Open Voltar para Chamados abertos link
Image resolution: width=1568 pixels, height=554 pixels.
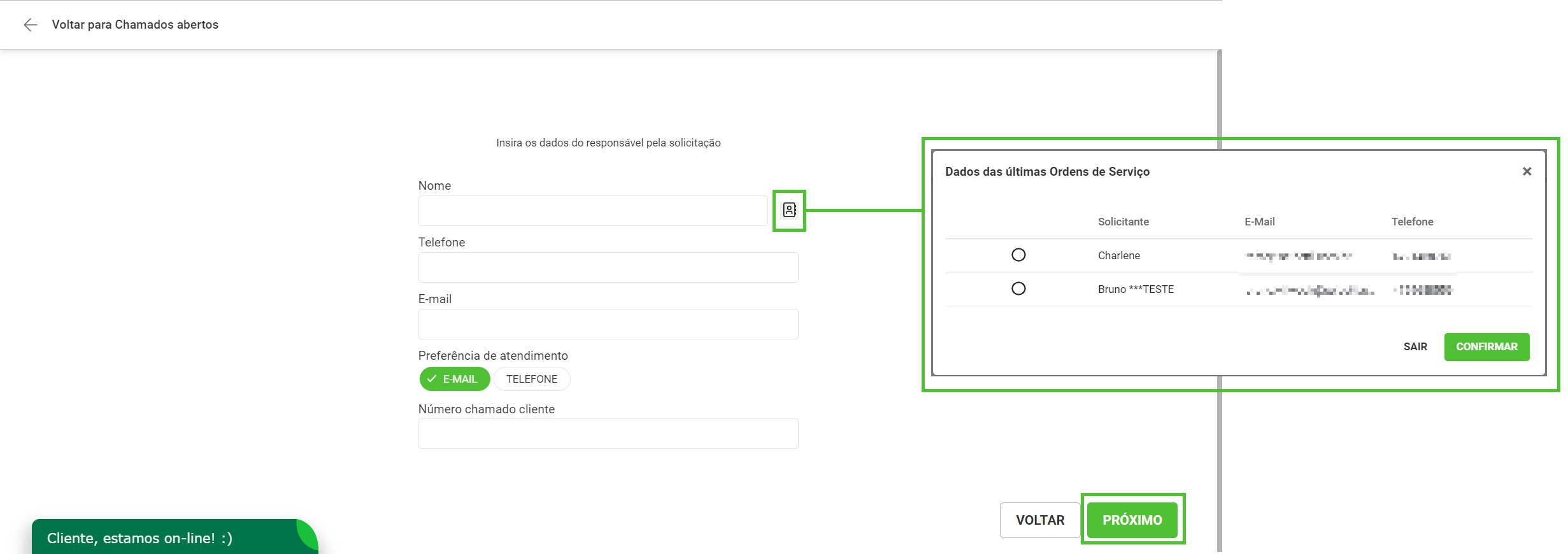click(x=135, y=25)
